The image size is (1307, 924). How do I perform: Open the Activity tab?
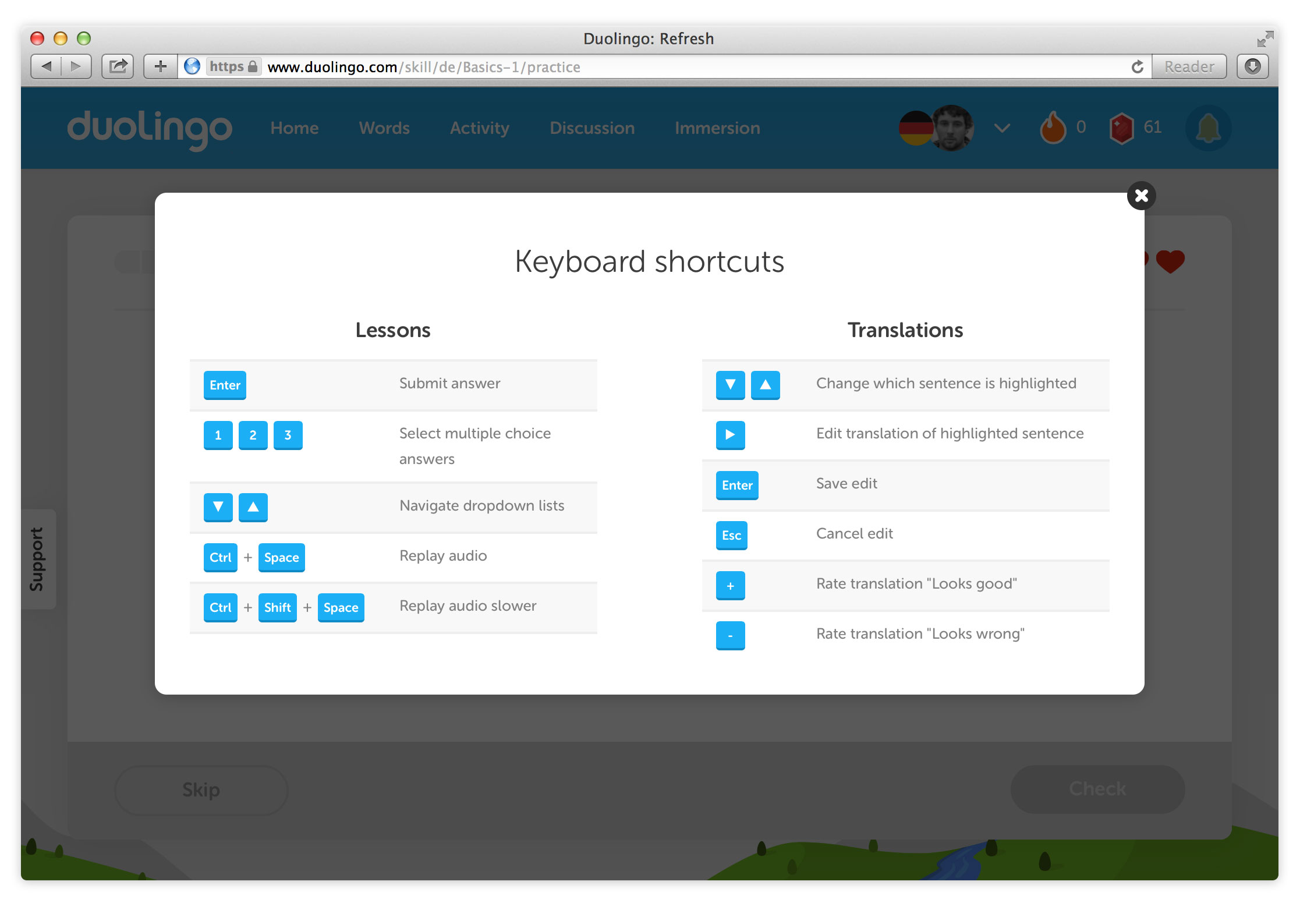coord(480,128)
